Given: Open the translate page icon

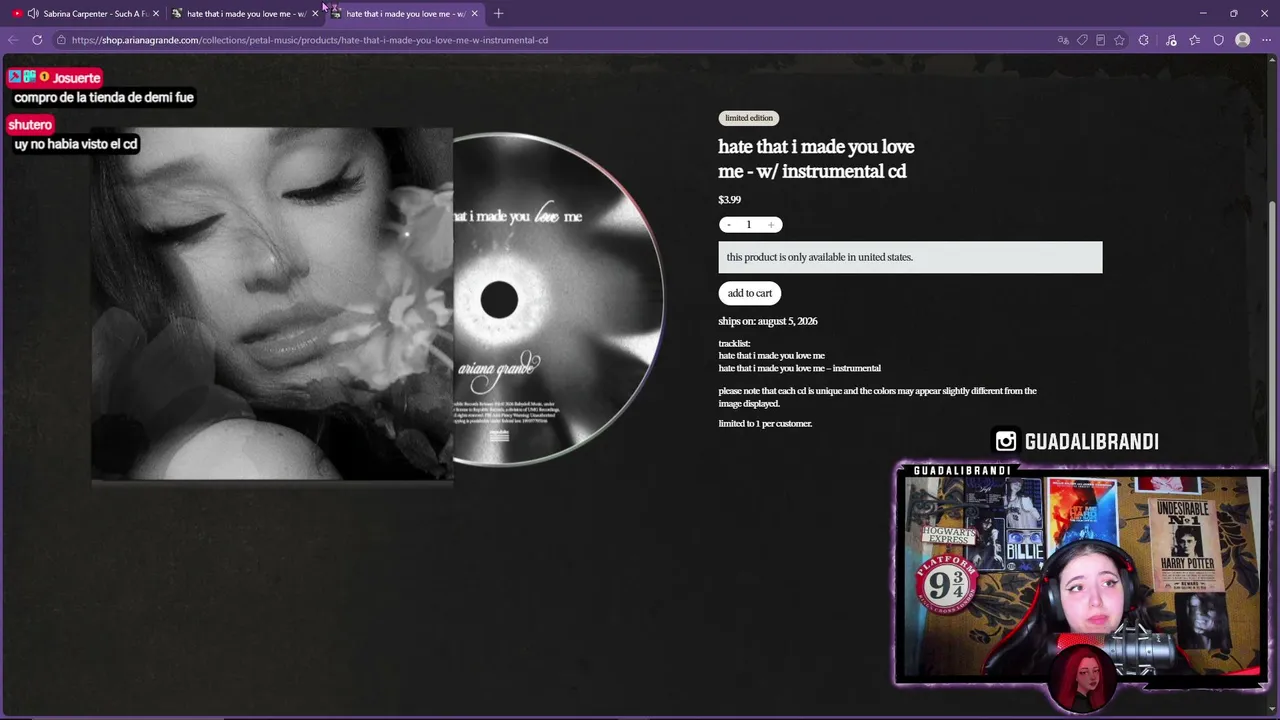Looking at the screenshot, I should pyautogui.click(x=1063, y=40).
